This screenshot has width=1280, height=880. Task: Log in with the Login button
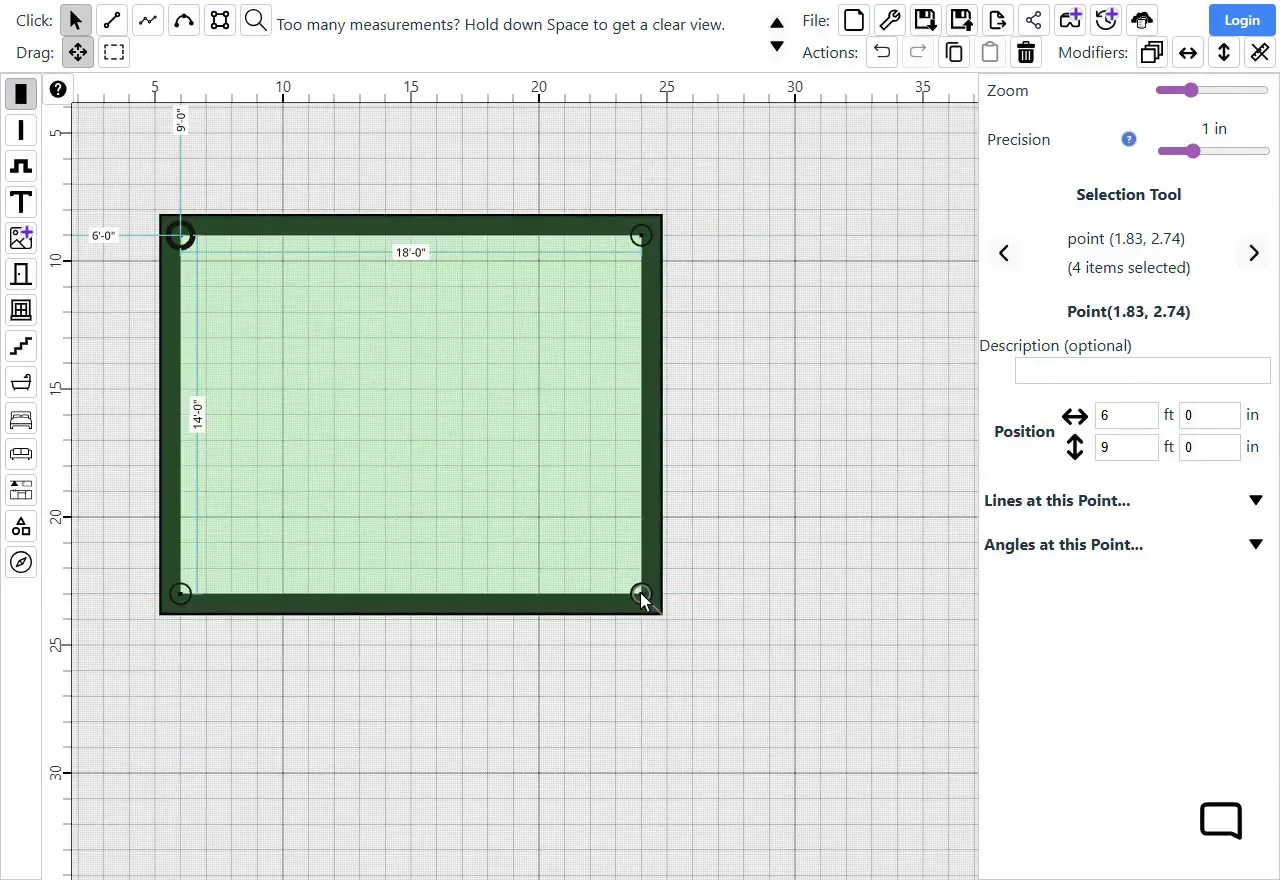click(x=1241, y=20)
